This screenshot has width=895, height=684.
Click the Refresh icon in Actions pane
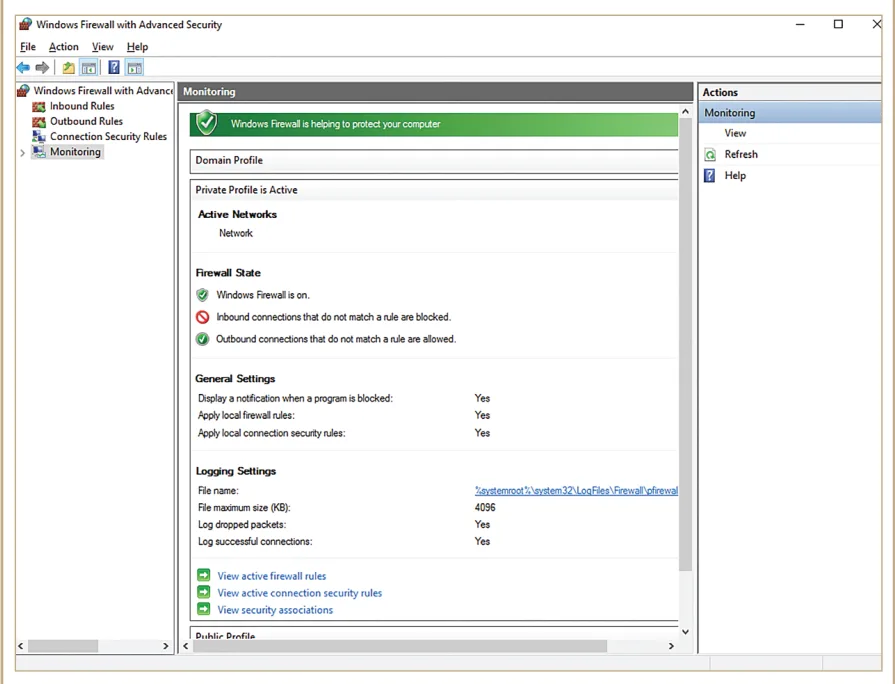(710, 155)
